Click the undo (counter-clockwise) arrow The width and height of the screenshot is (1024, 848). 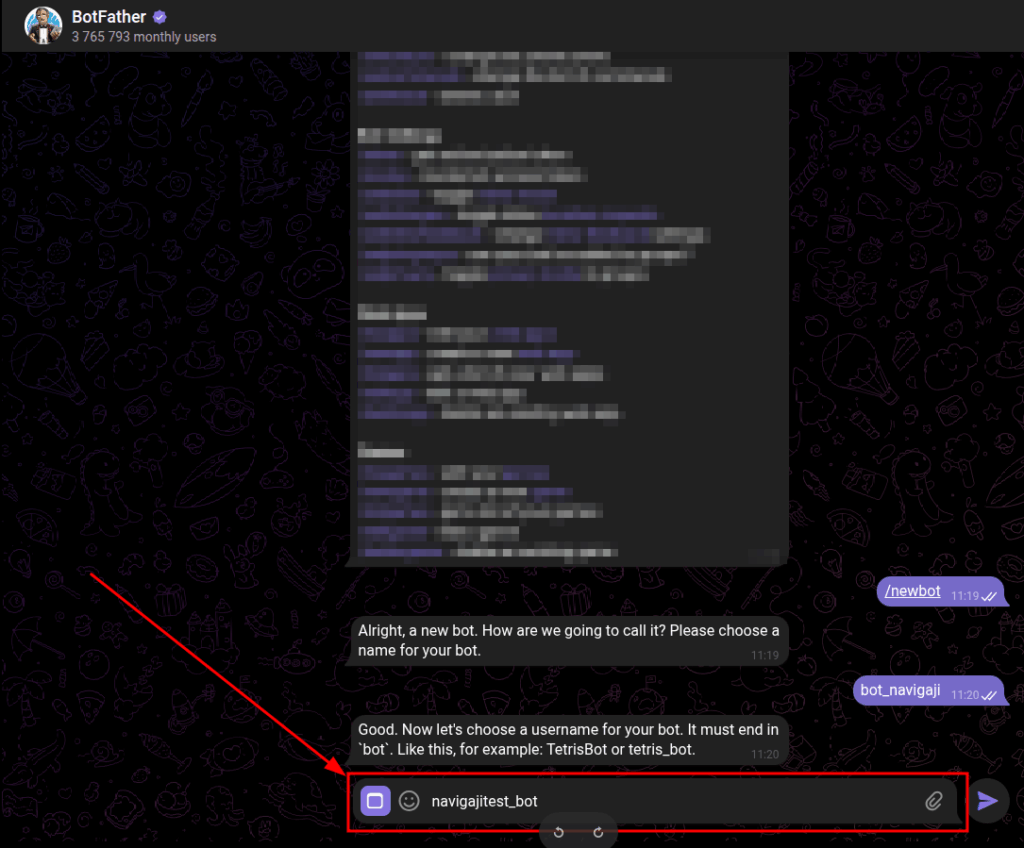click(559, 832)
